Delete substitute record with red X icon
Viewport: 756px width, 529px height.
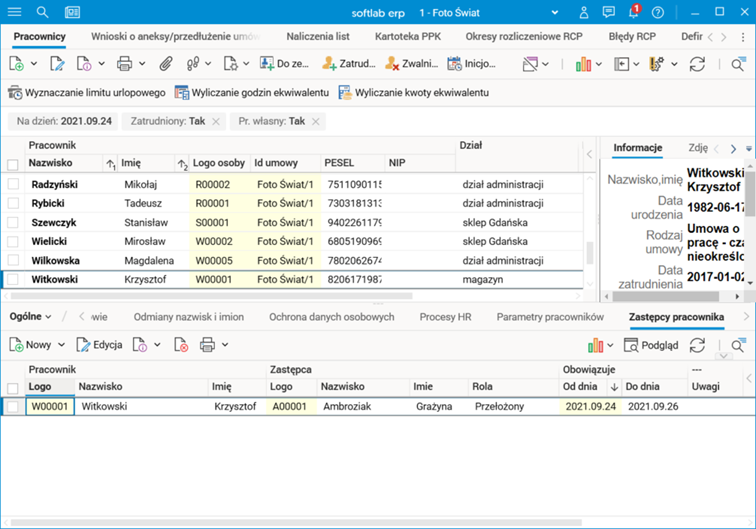click(181, 345)
